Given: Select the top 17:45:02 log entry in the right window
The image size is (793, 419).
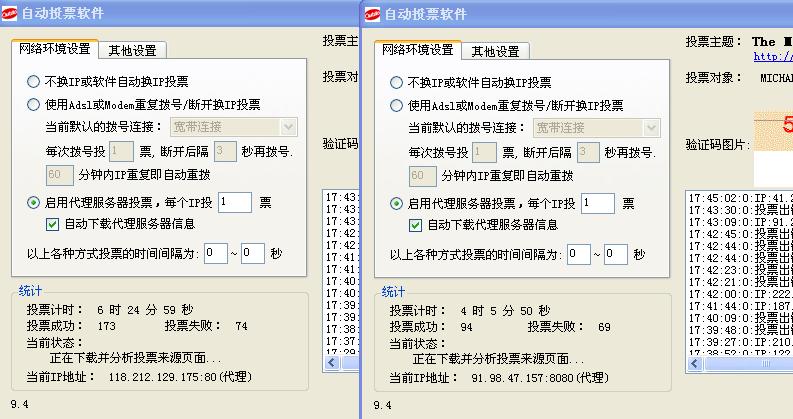Looking at the screenshot, I should (x=740, y=198).
